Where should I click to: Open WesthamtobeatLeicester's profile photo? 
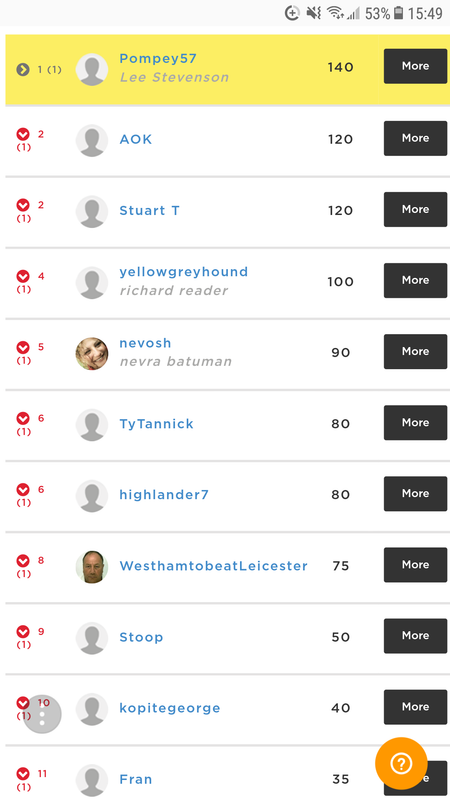(92, 566)
